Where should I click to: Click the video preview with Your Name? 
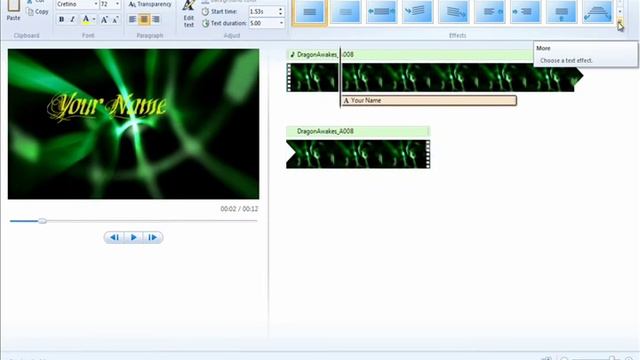tap(133, 124)
